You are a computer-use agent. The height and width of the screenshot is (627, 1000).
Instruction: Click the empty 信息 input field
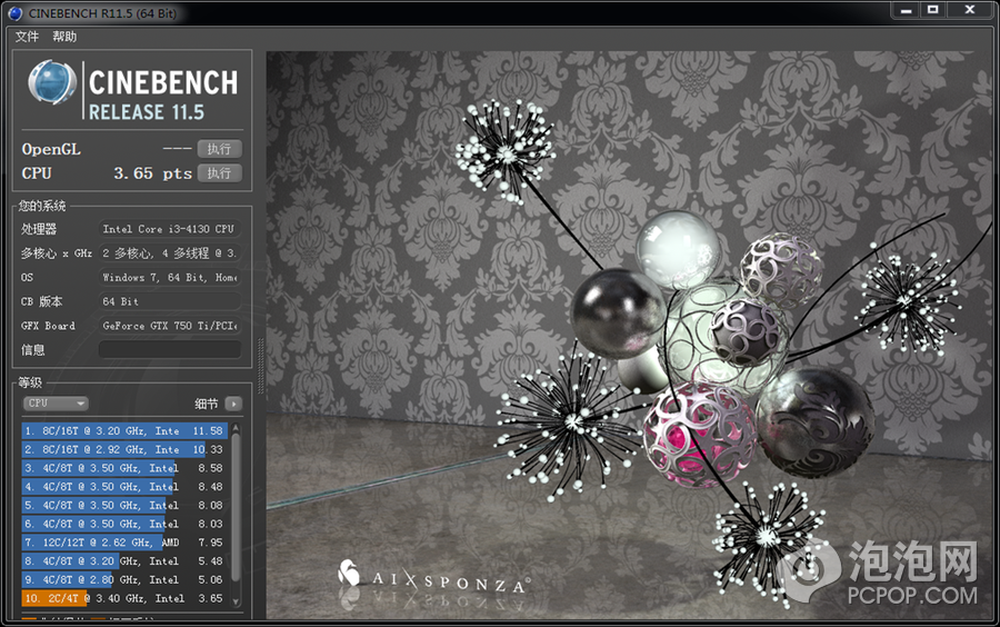(x=170, y=350)
